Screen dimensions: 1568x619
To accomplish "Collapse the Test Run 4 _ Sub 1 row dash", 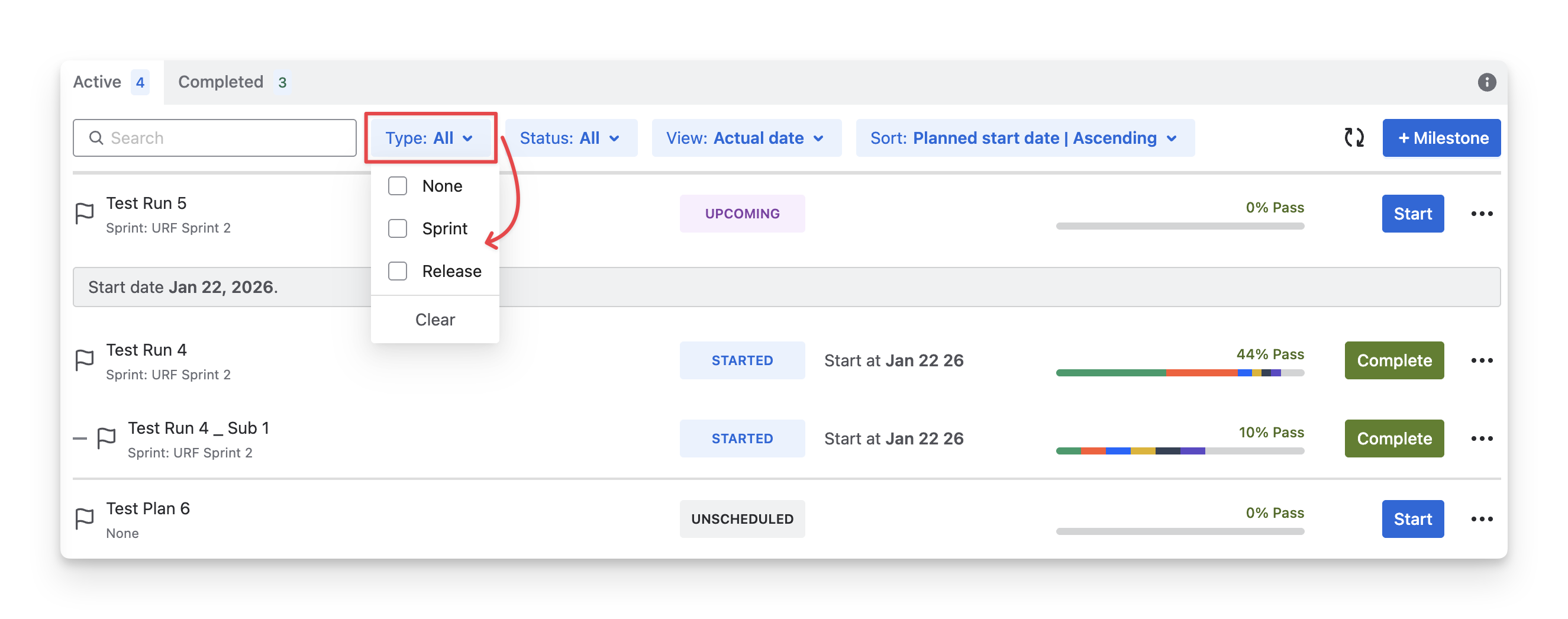I will pos(80,439).
